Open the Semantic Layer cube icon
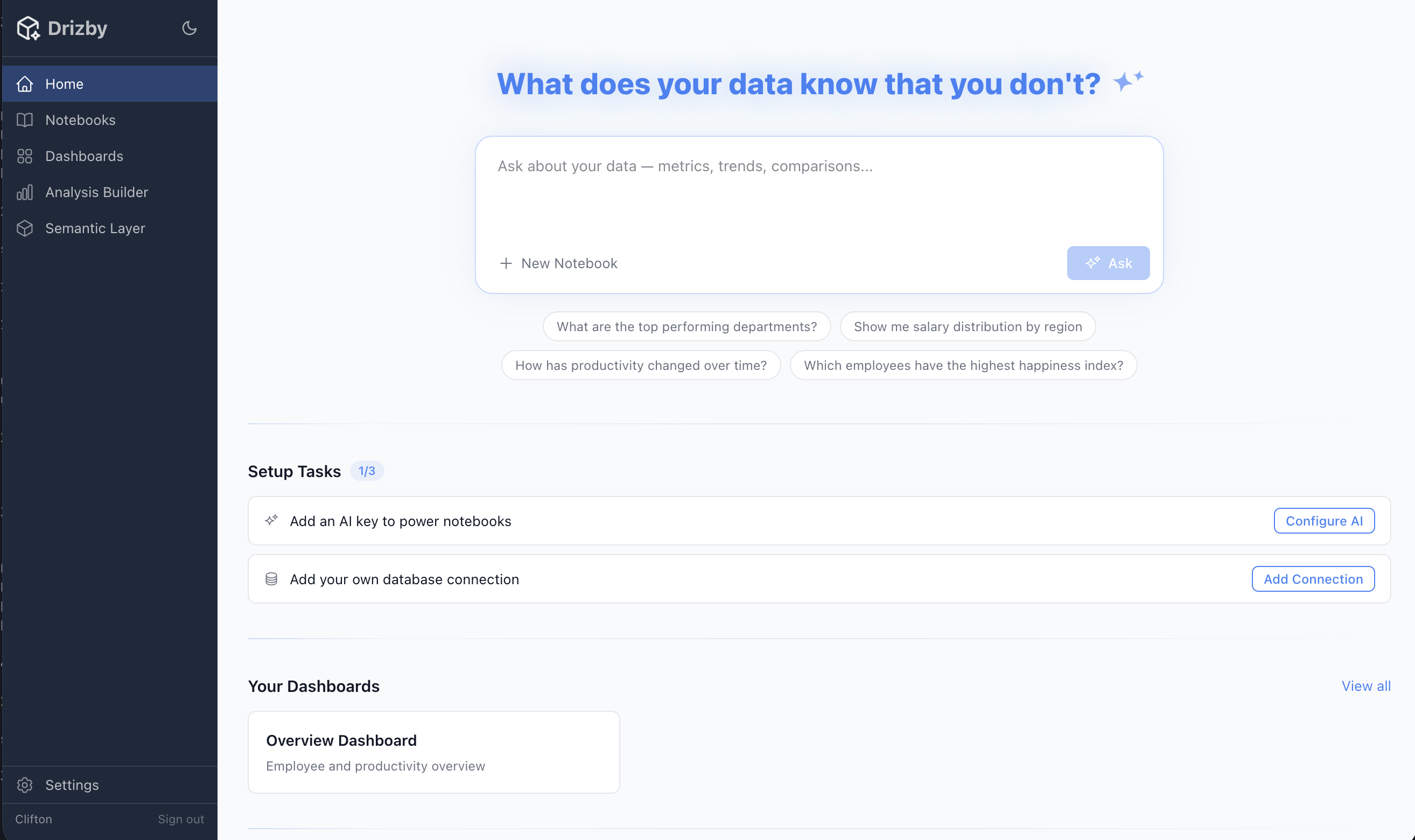 (x=25, y=228)
